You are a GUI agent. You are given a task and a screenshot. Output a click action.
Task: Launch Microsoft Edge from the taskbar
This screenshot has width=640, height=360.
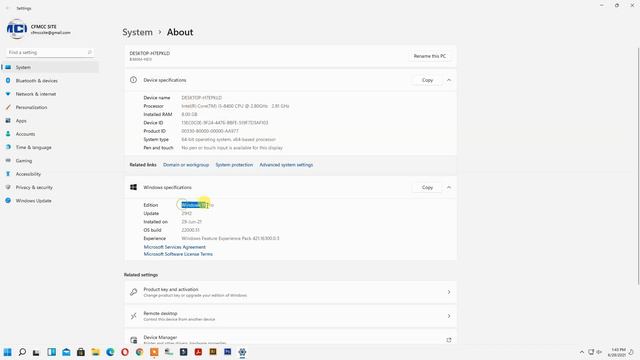point(110,352)
